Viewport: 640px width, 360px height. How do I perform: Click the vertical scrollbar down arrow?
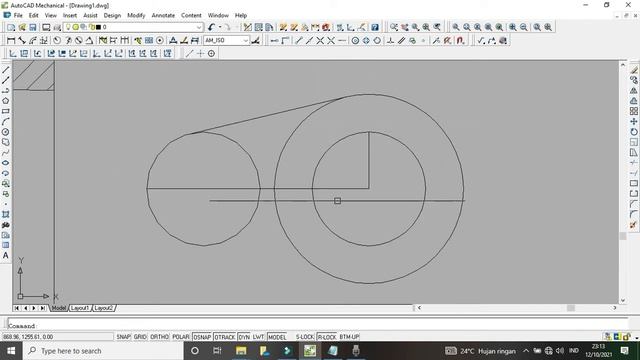click(x=623, y=300)
